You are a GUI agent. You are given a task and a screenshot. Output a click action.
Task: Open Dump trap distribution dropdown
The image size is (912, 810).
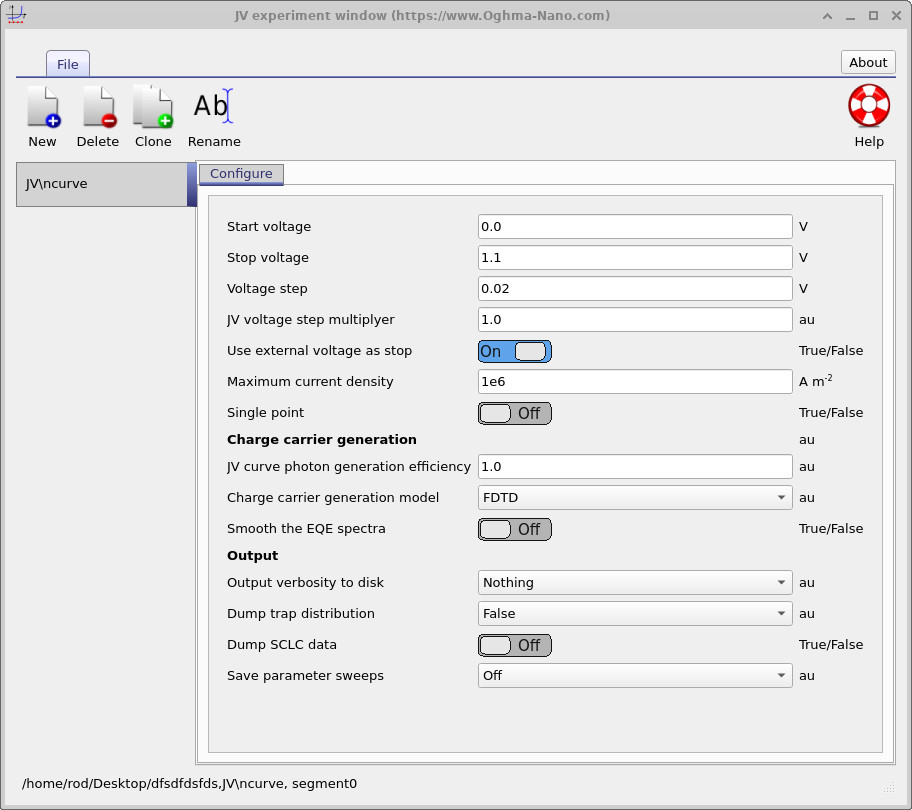[635, 613]
